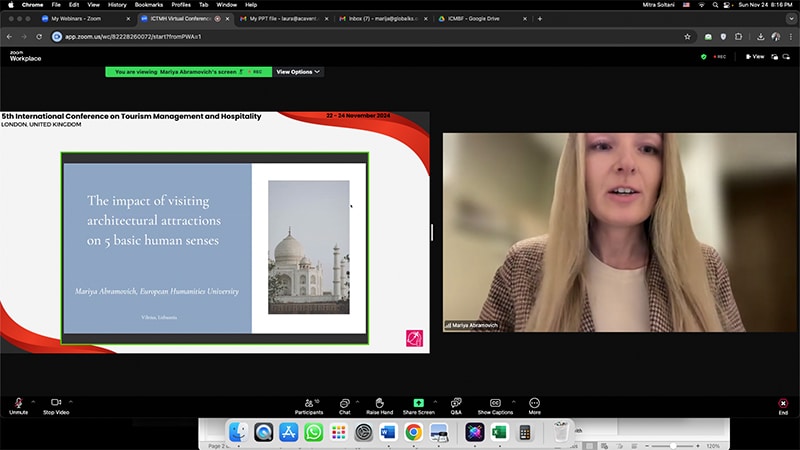Open the More options menu
Image resolution: width=800 pixels, height=450 pixels.
click(x=535, y=402)
